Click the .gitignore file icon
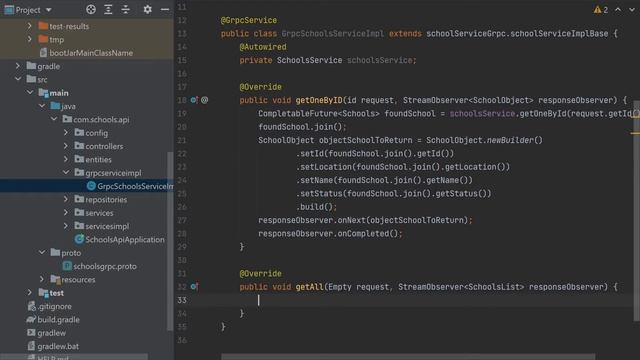This screenshot has height=360, width=640. (x=31, y=306)
